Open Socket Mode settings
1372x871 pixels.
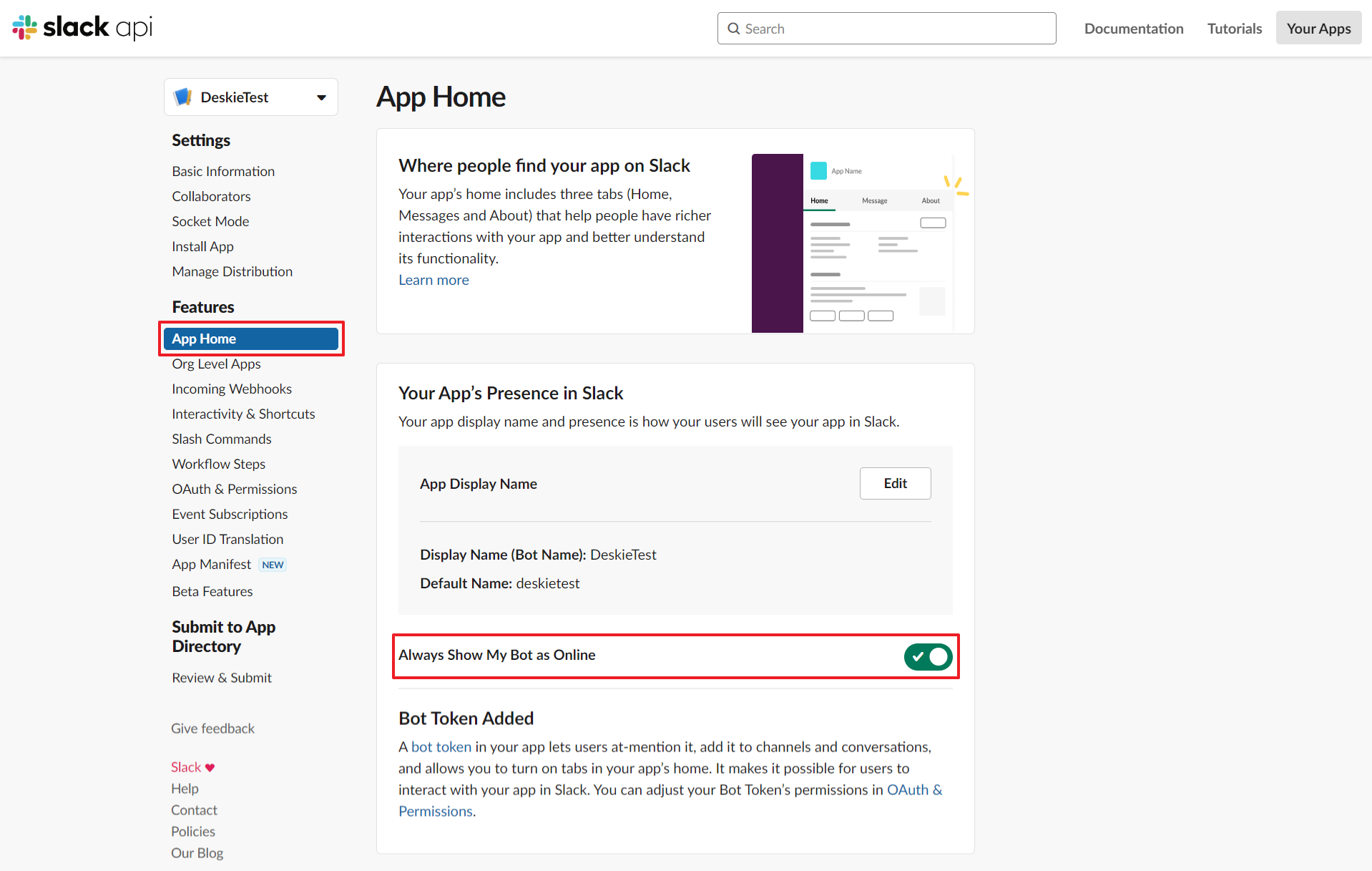pyautogui.click(x=210, y=221)
